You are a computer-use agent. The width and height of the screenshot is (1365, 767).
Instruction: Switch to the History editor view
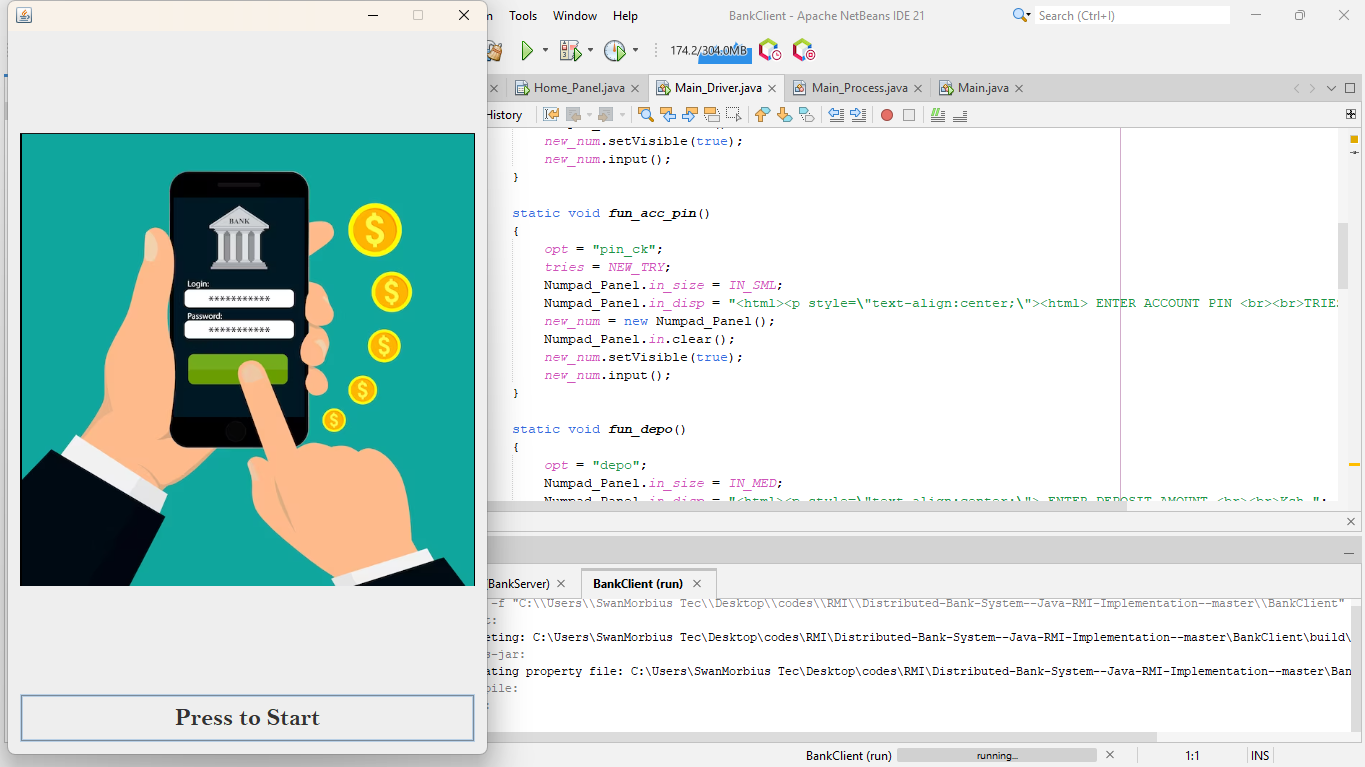[505, 115]
